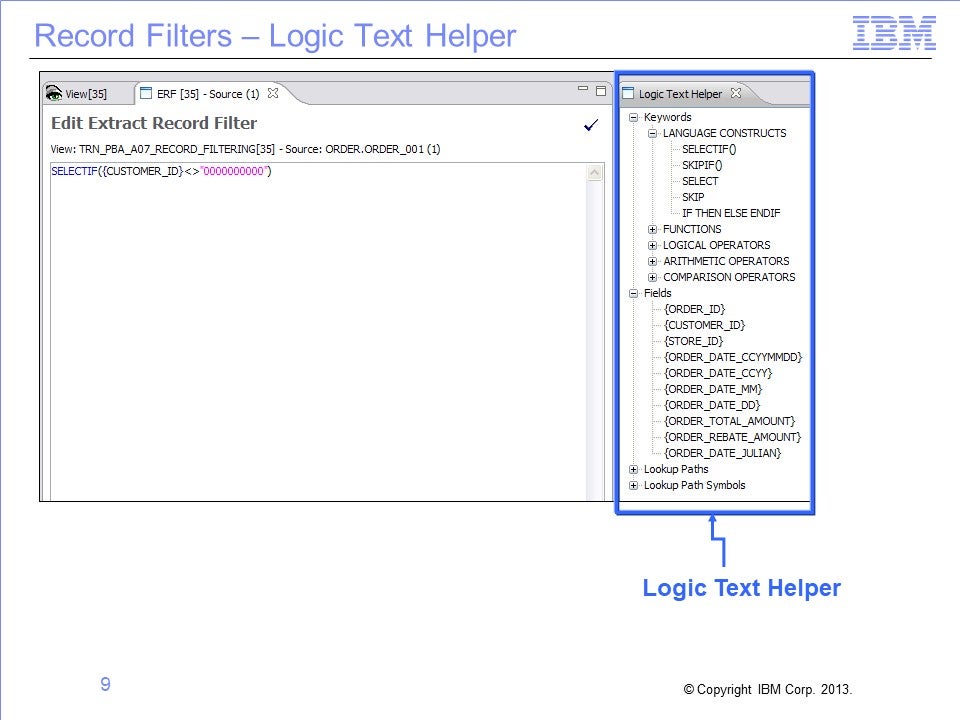The width and height of the screenshot is (960, 720).
Task: Close the ERF [35] - Source (1) tab
Action: (273, 93)
